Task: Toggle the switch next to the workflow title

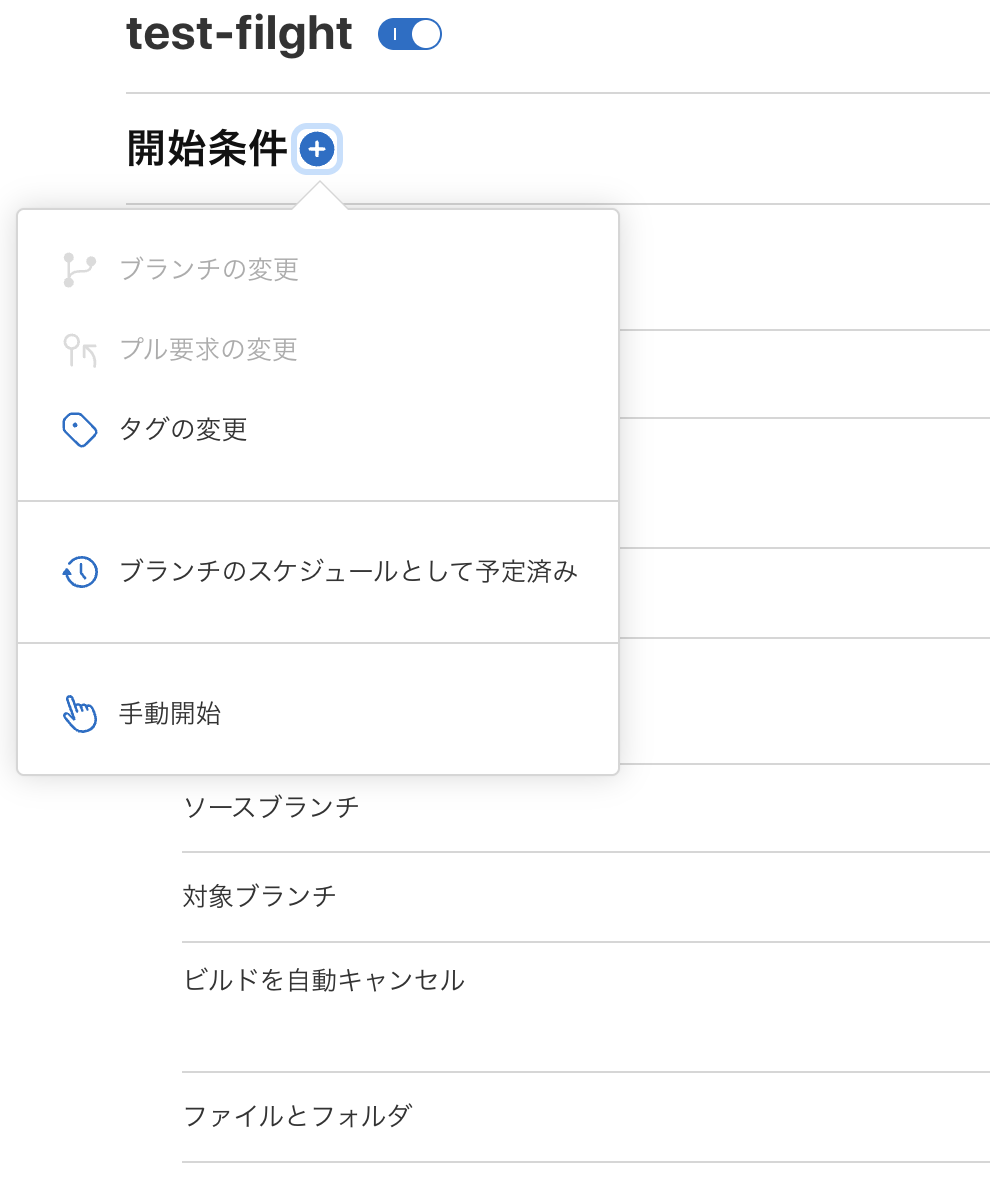Action: point(409,33)
